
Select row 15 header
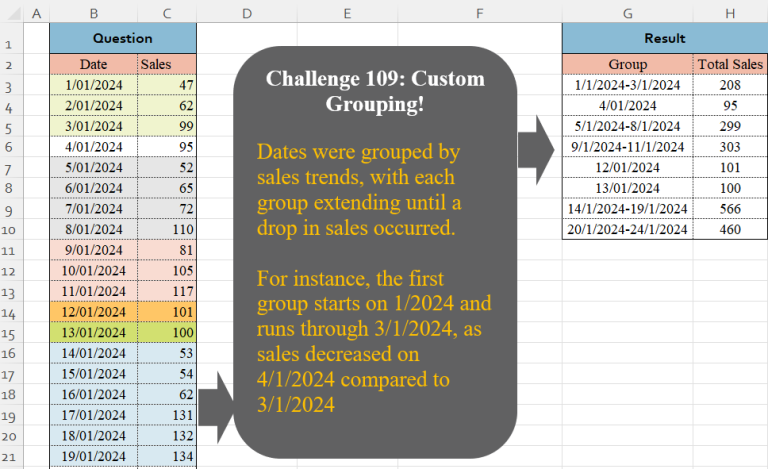point(12,332)
